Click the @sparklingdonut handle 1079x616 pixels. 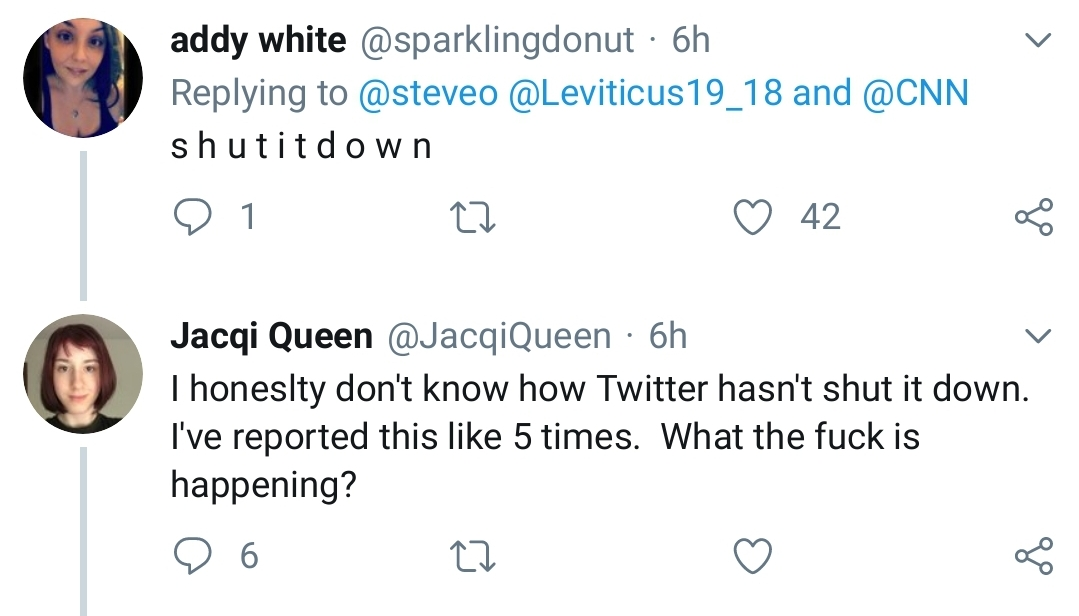495,40
